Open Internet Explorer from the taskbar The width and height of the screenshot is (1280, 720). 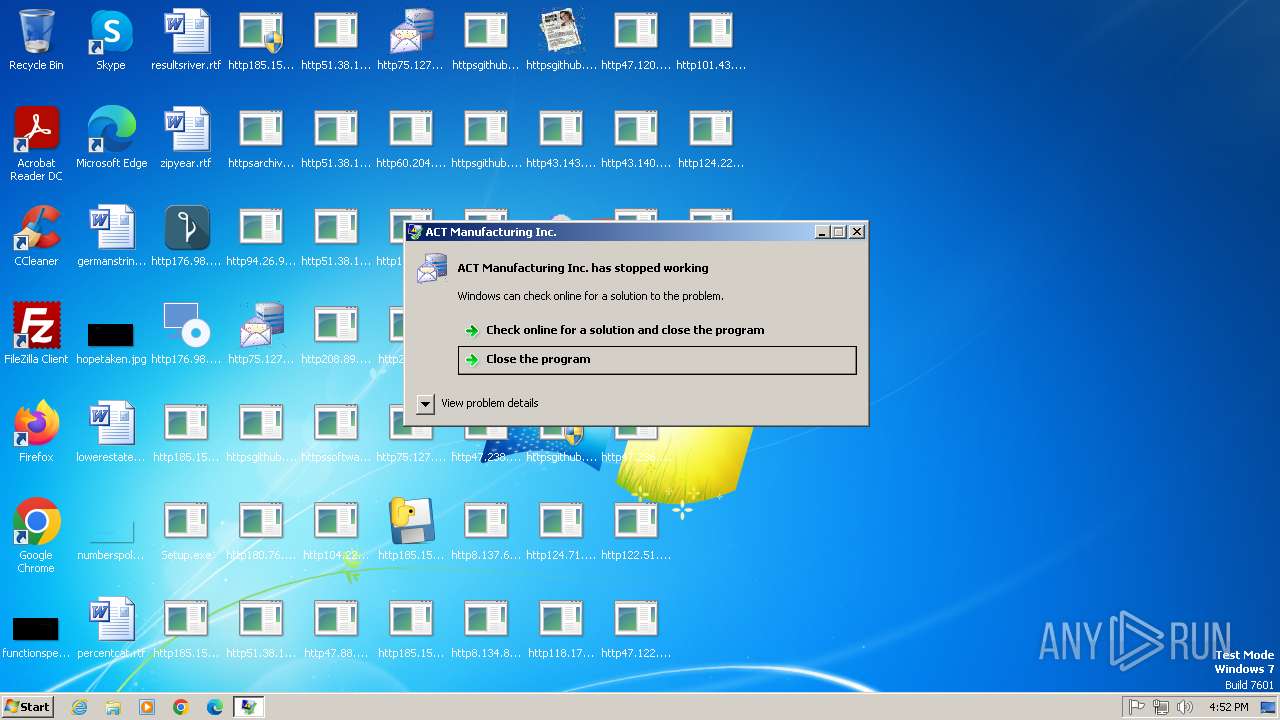pyautogui.click(x=79, y=707)
